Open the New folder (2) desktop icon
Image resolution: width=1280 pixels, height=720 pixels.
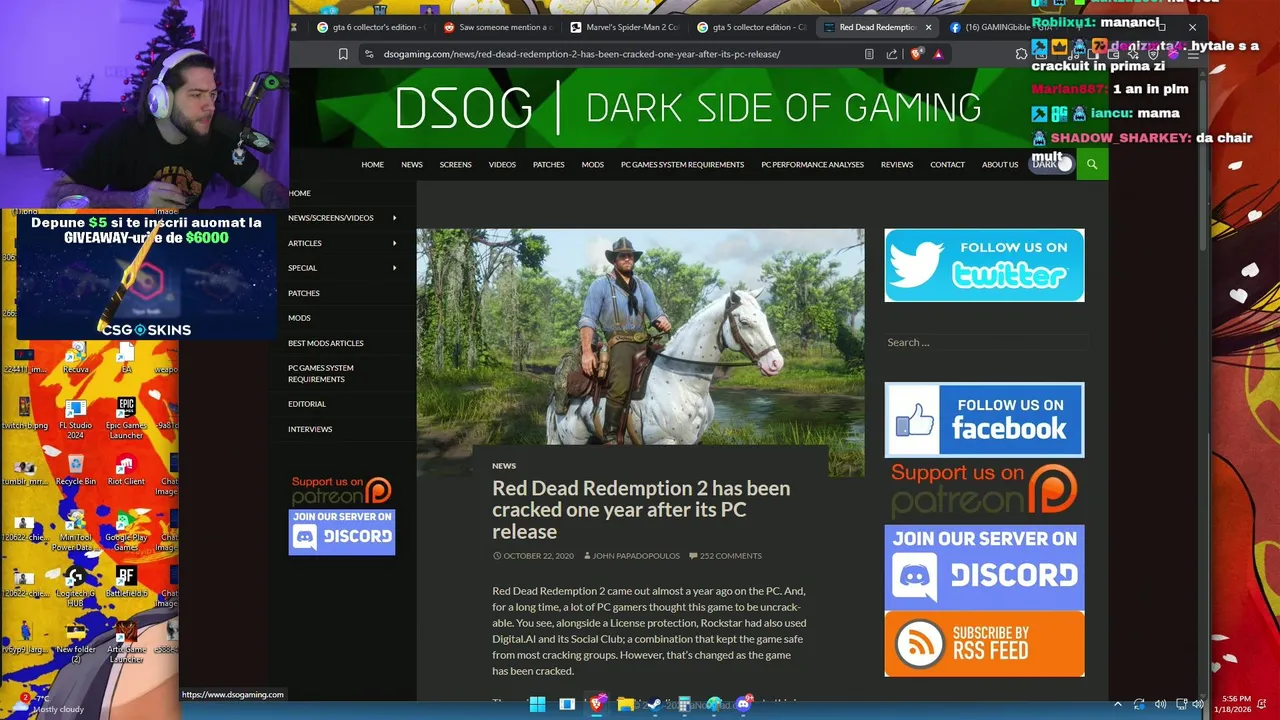[x=76, y=643]
